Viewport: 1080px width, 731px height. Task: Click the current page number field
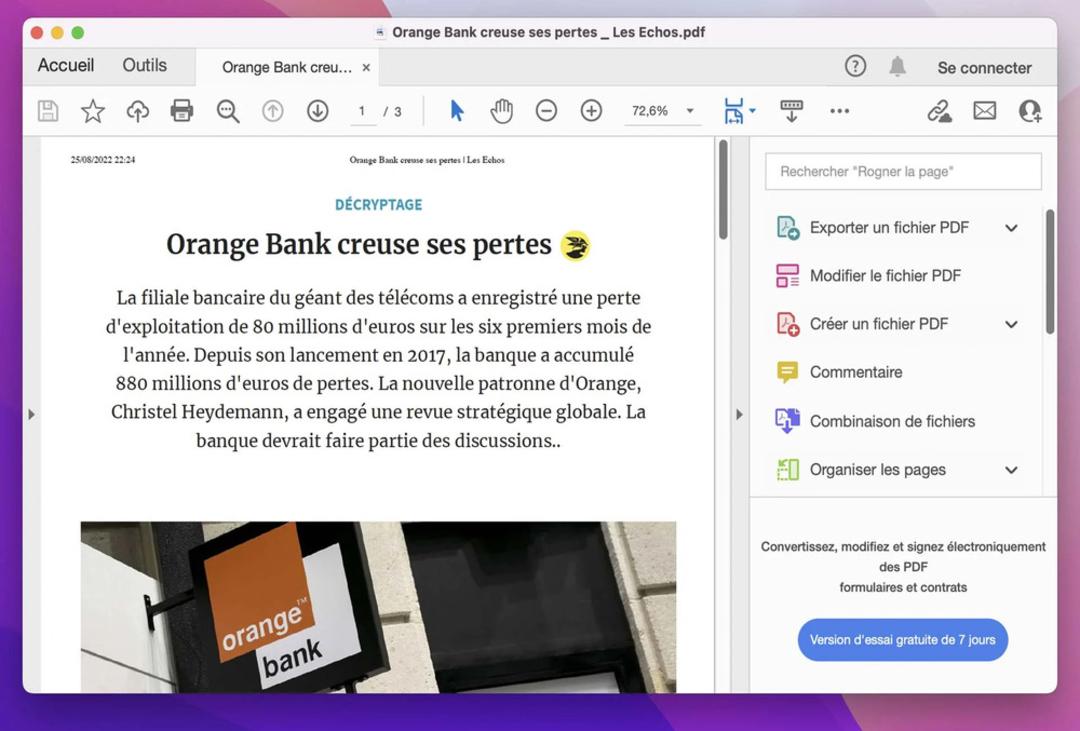(x=362, y=111)
